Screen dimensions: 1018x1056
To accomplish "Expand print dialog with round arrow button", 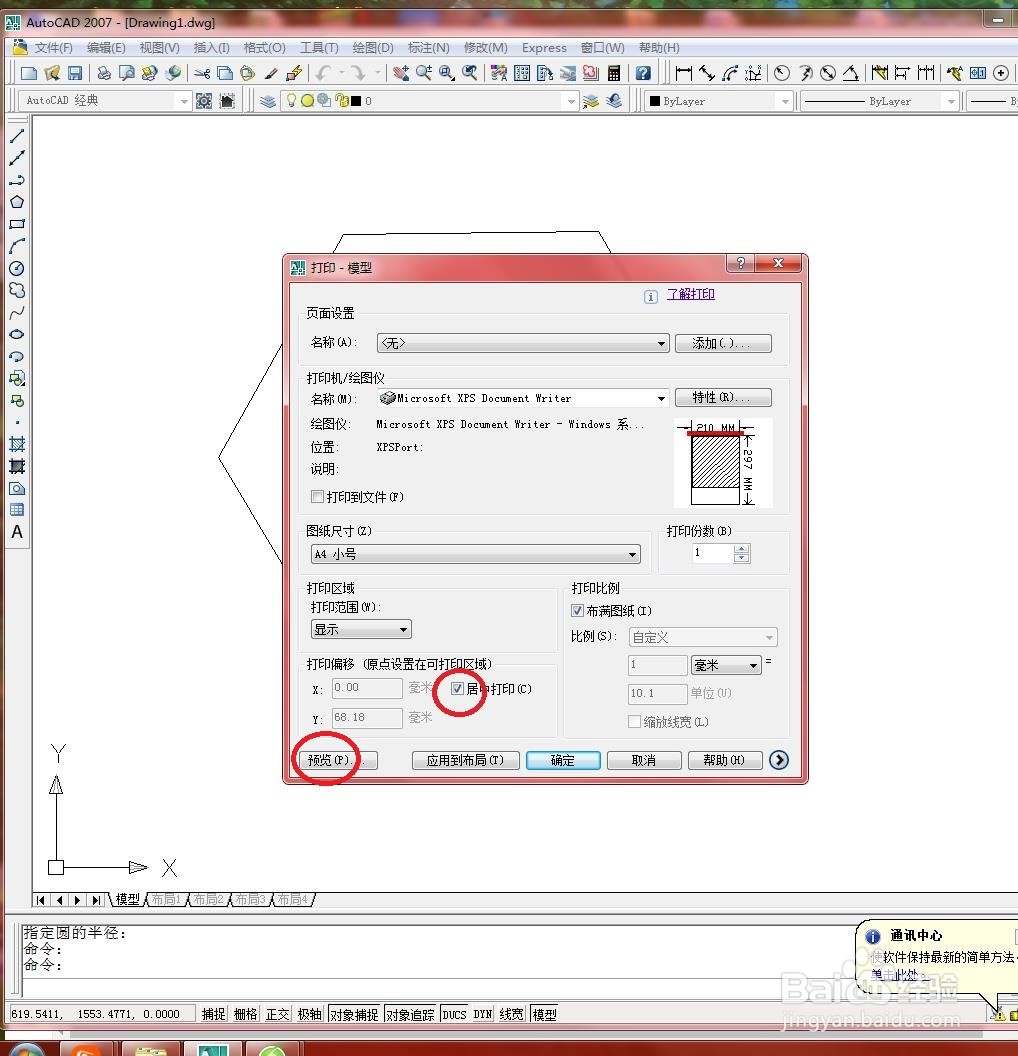I will (x=778, y=760).
